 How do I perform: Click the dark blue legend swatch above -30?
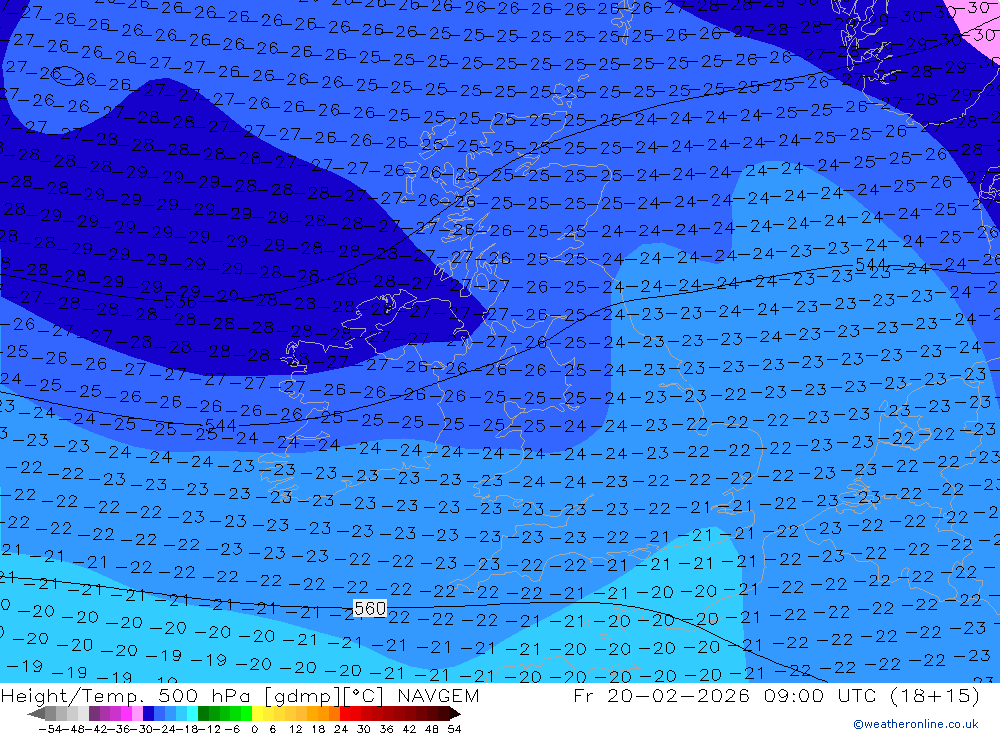point(148,713)
